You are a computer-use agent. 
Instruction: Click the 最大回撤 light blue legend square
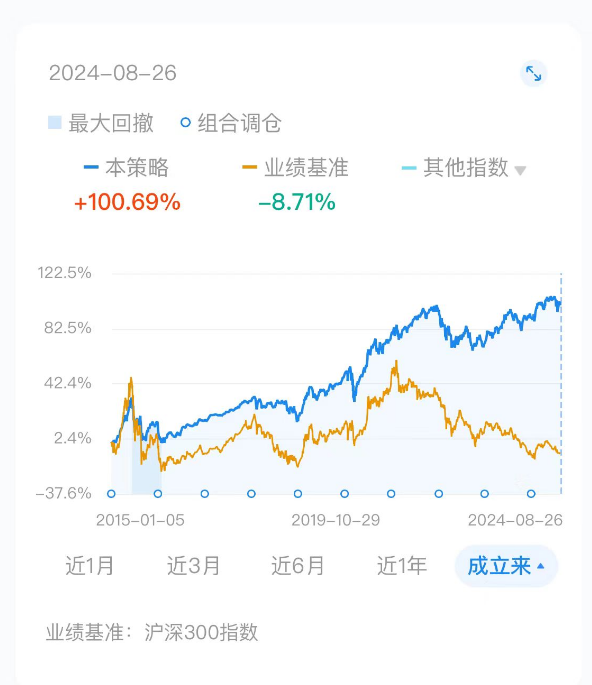point(55,122)
